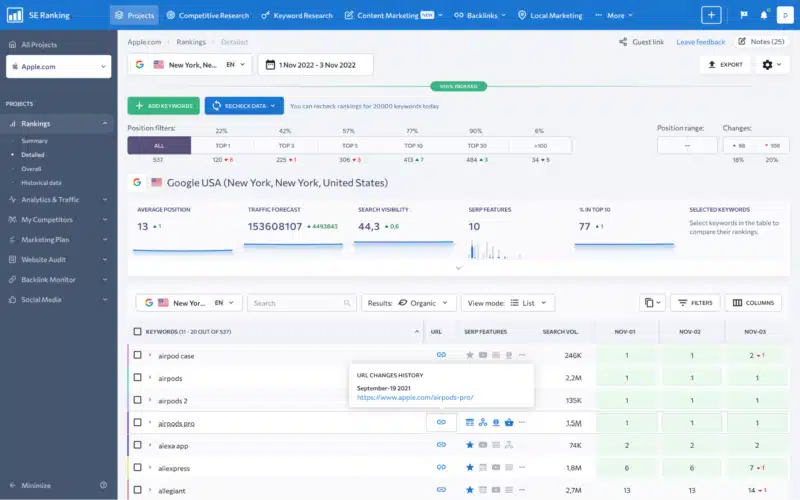Open the Results Organic dropdown
Screen dimensions: 800x500
click(409, 302)
